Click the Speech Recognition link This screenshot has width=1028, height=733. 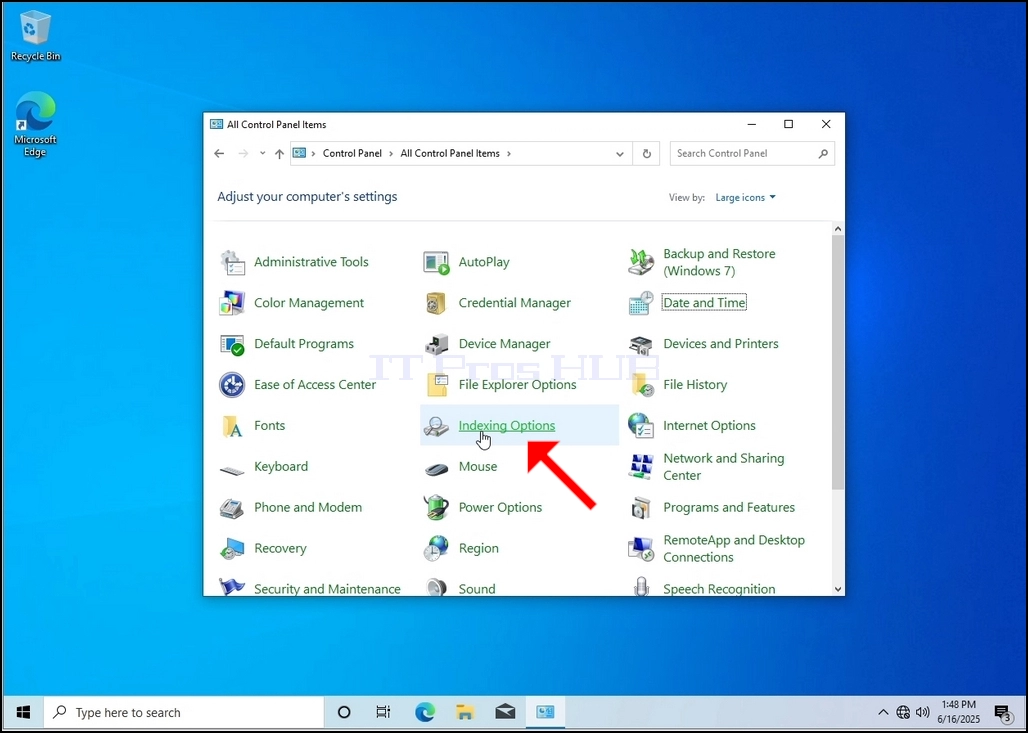pos(719,589)
